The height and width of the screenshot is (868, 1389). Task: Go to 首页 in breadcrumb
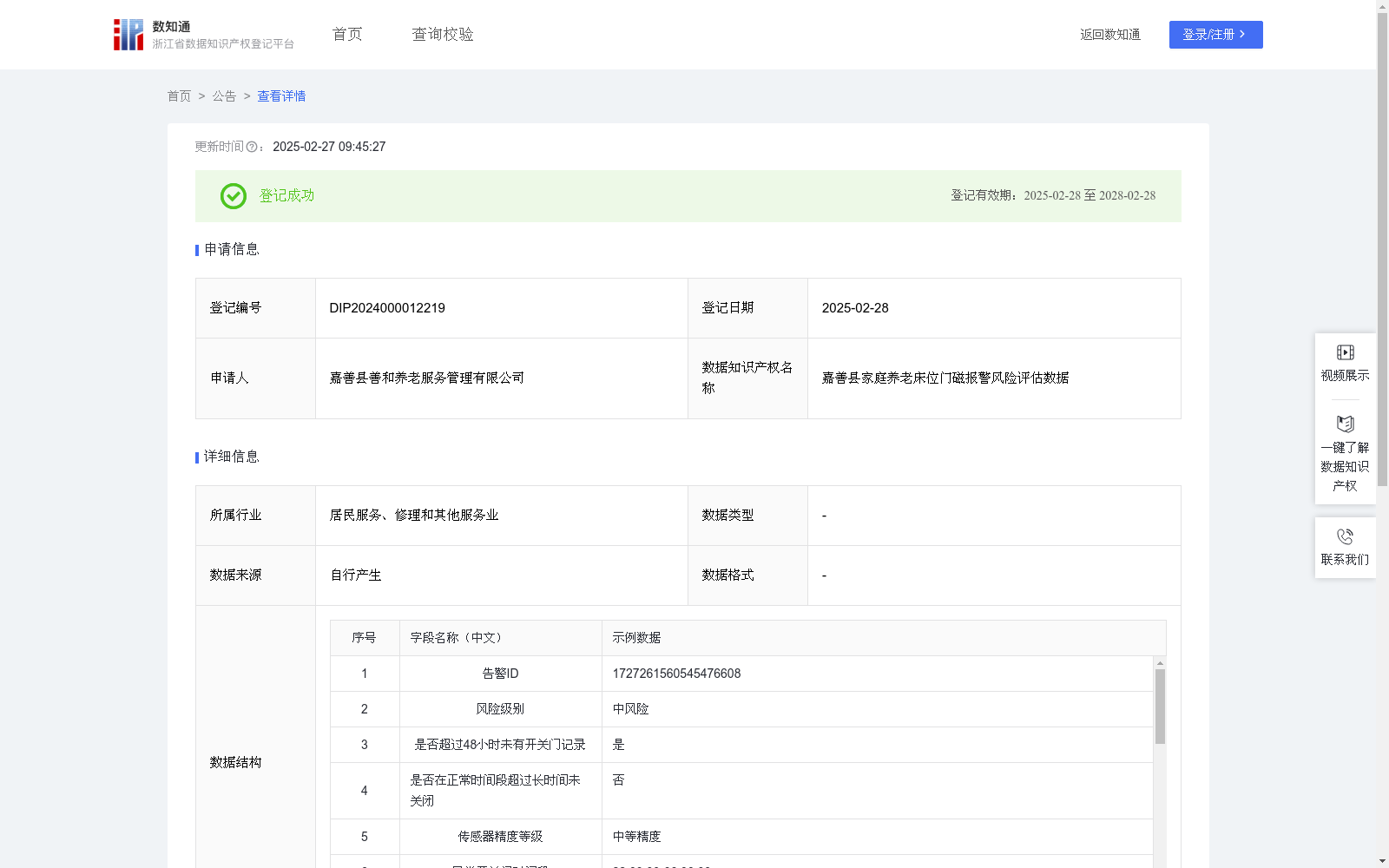click(x=179, y=96)
